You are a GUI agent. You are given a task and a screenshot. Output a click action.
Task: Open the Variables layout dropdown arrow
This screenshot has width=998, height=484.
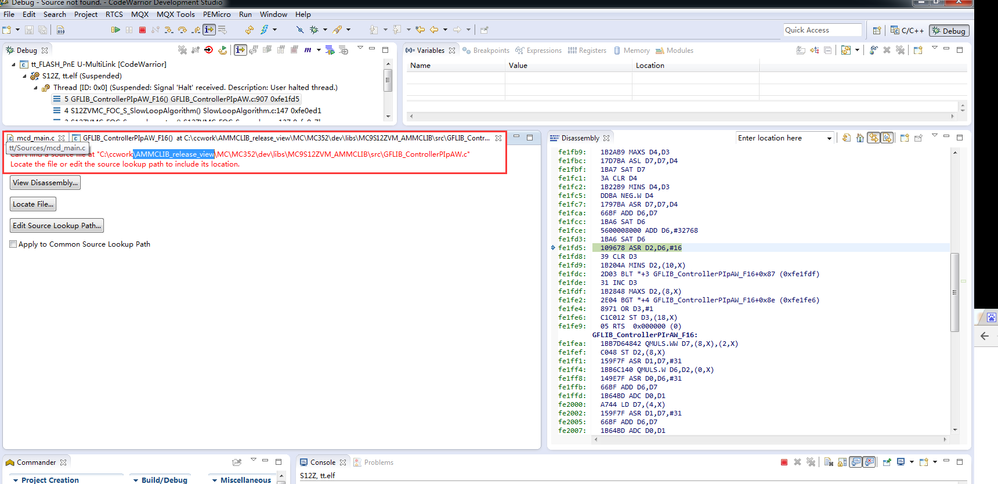click(857, 50)
